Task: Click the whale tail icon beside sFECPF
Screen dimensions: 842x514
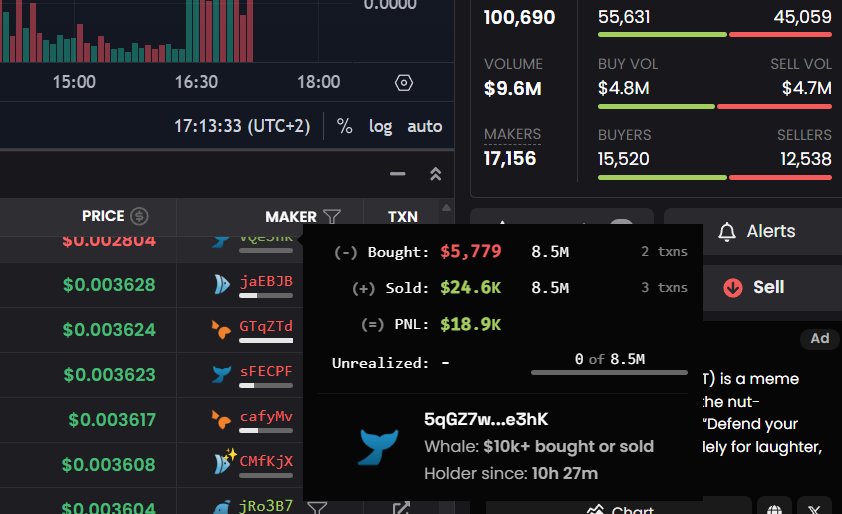Action: click(x=221, y=374)
